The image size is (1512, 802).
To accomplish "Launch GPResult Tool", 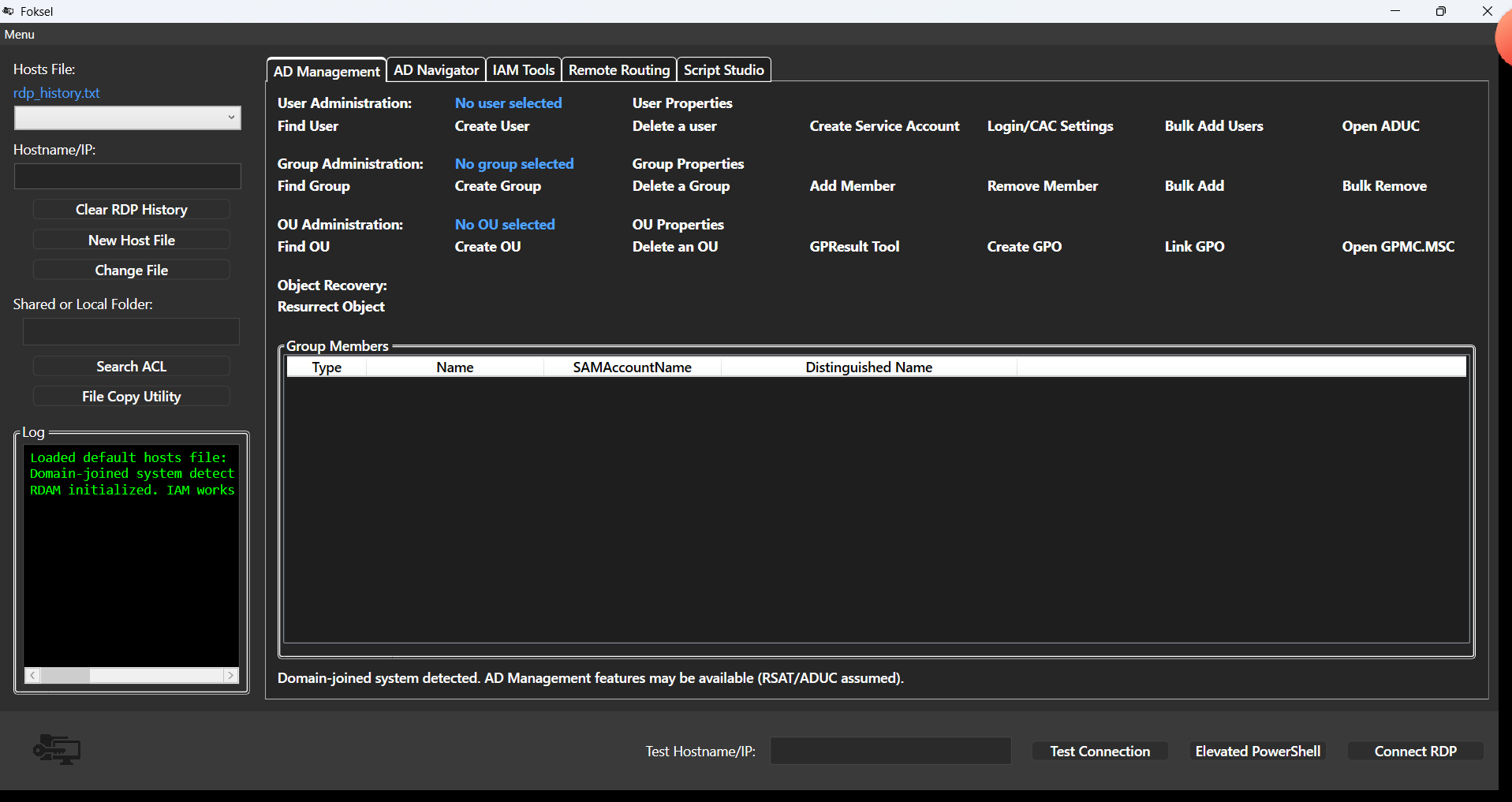I will click(x=854, y=247).
